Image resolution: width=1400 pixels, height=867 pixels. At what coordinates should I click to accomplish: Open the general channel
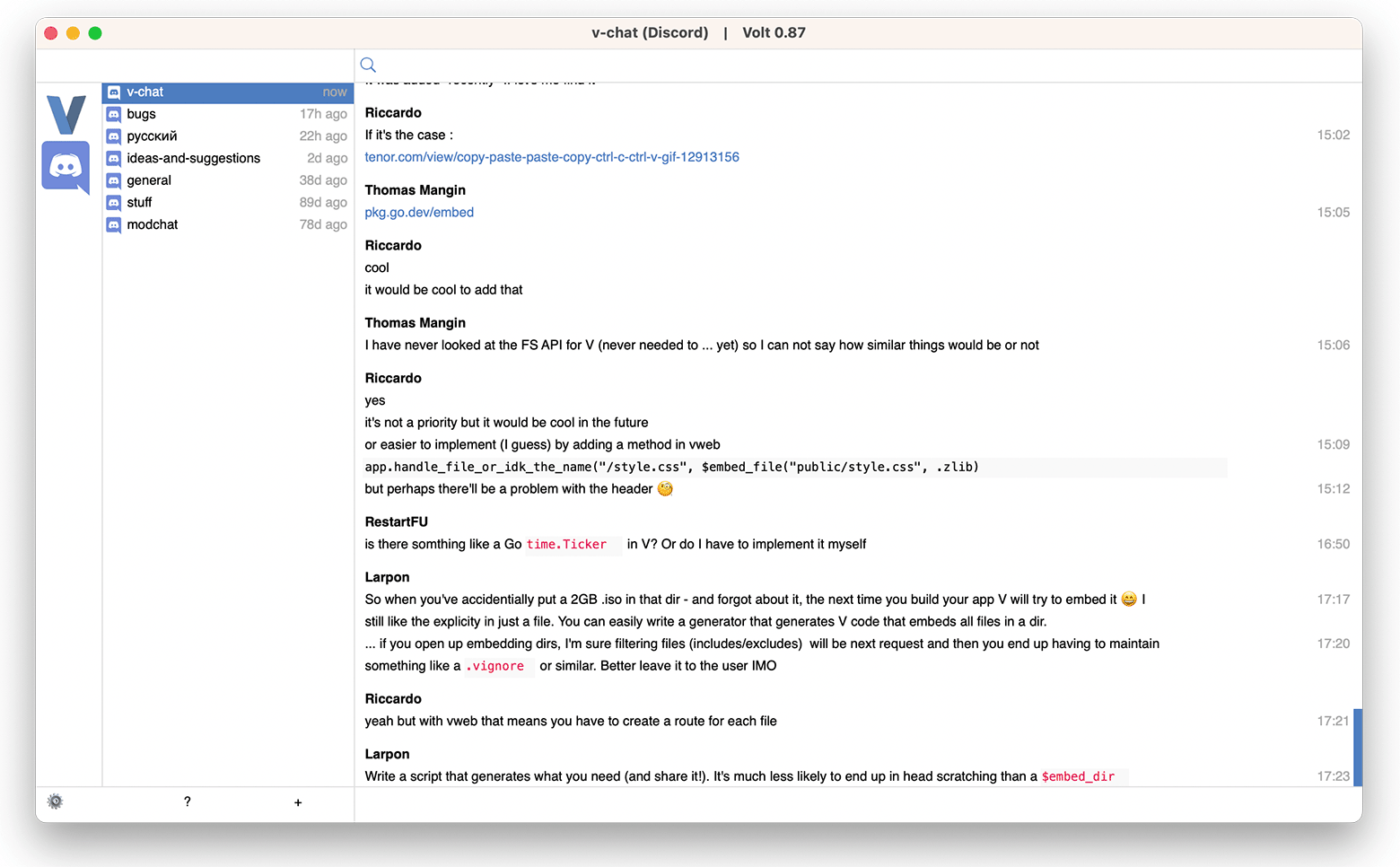point(228,180)
